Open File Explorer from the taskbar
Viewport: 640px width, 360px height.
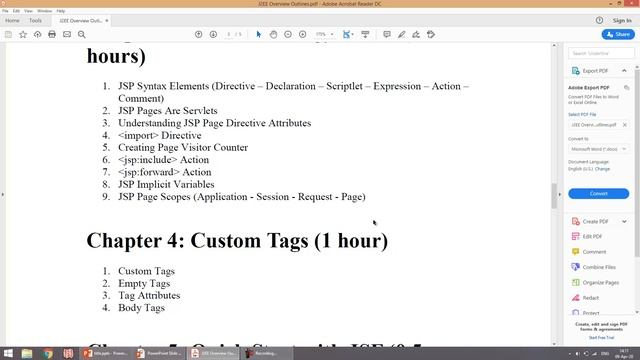(x=27, y=353)
